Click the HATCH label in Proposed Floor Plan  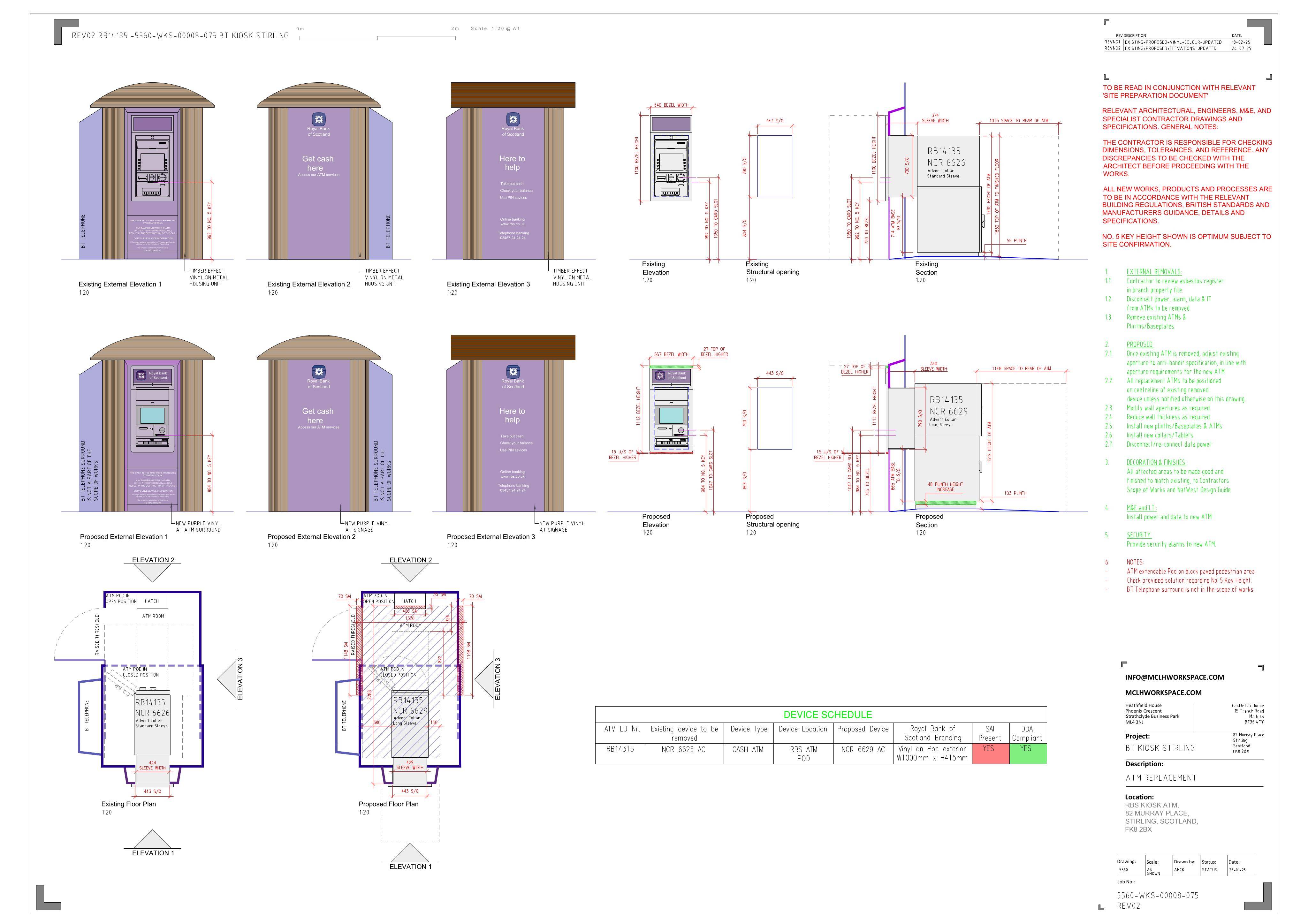click(x=409, y=601)
